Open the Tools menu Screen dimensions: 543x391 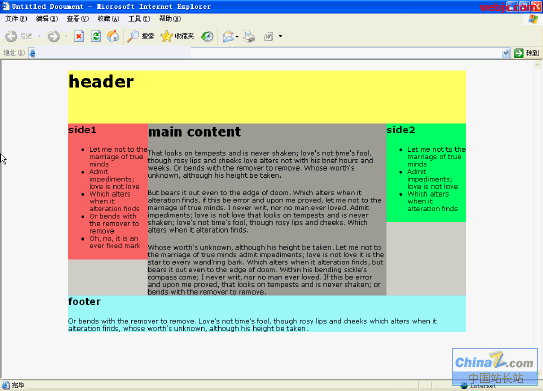[x=139, y=19]
